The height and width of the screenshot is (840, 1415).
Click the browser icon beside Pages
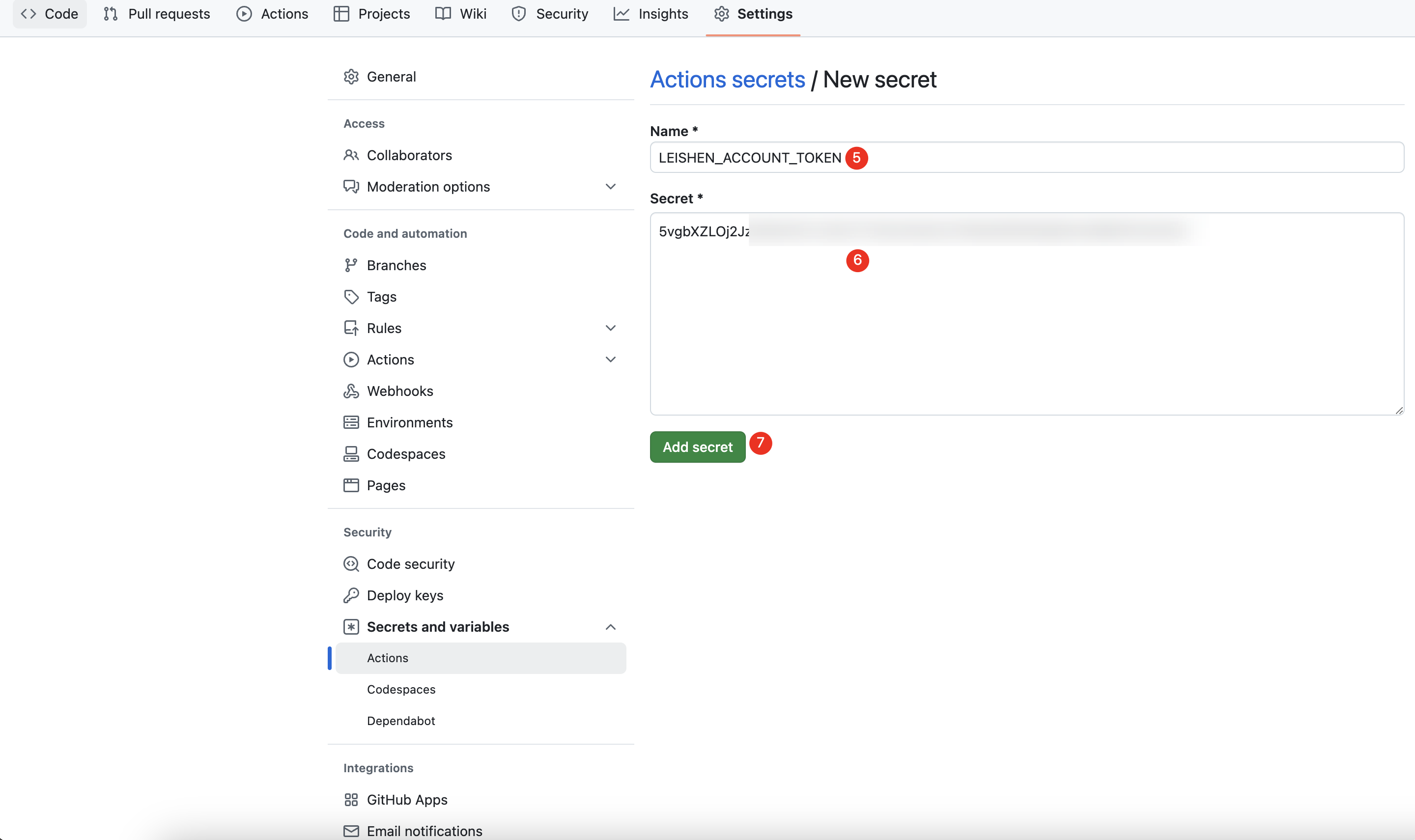point(351,485)
